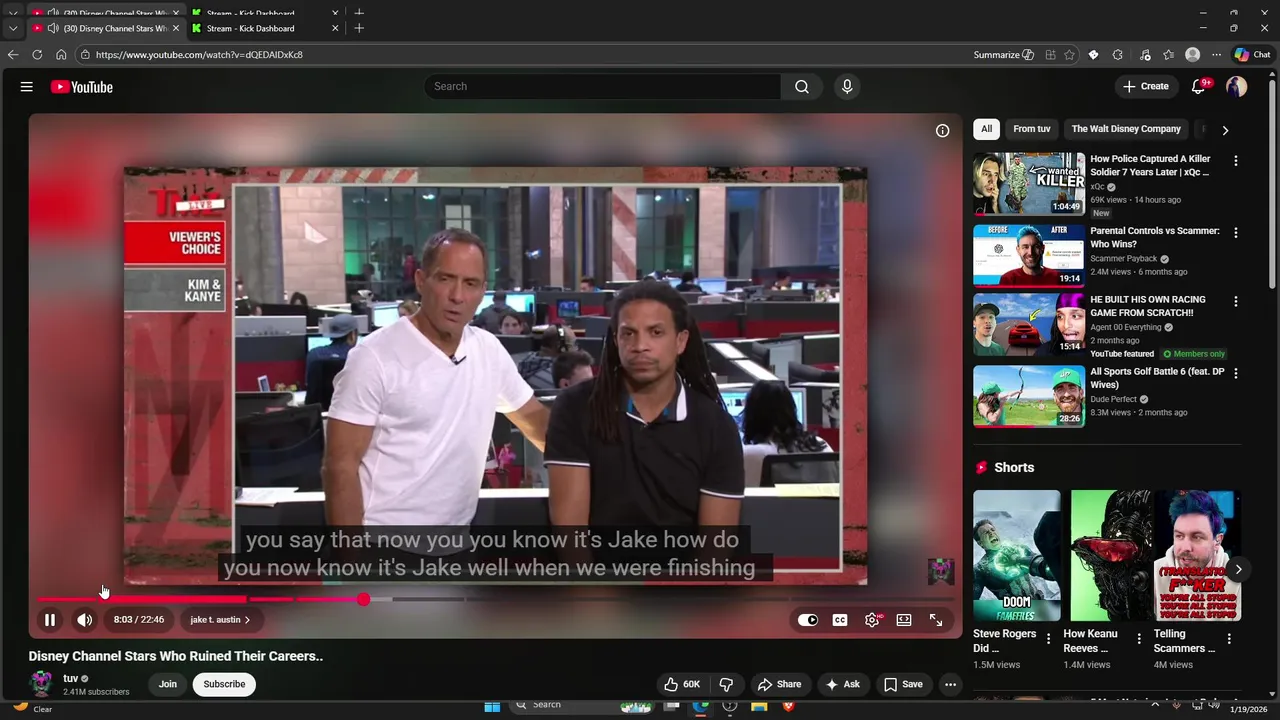The height and width of the screenshot is (720, 1280).
Task: Show next Shorts with arrow
Action: 1238,569
